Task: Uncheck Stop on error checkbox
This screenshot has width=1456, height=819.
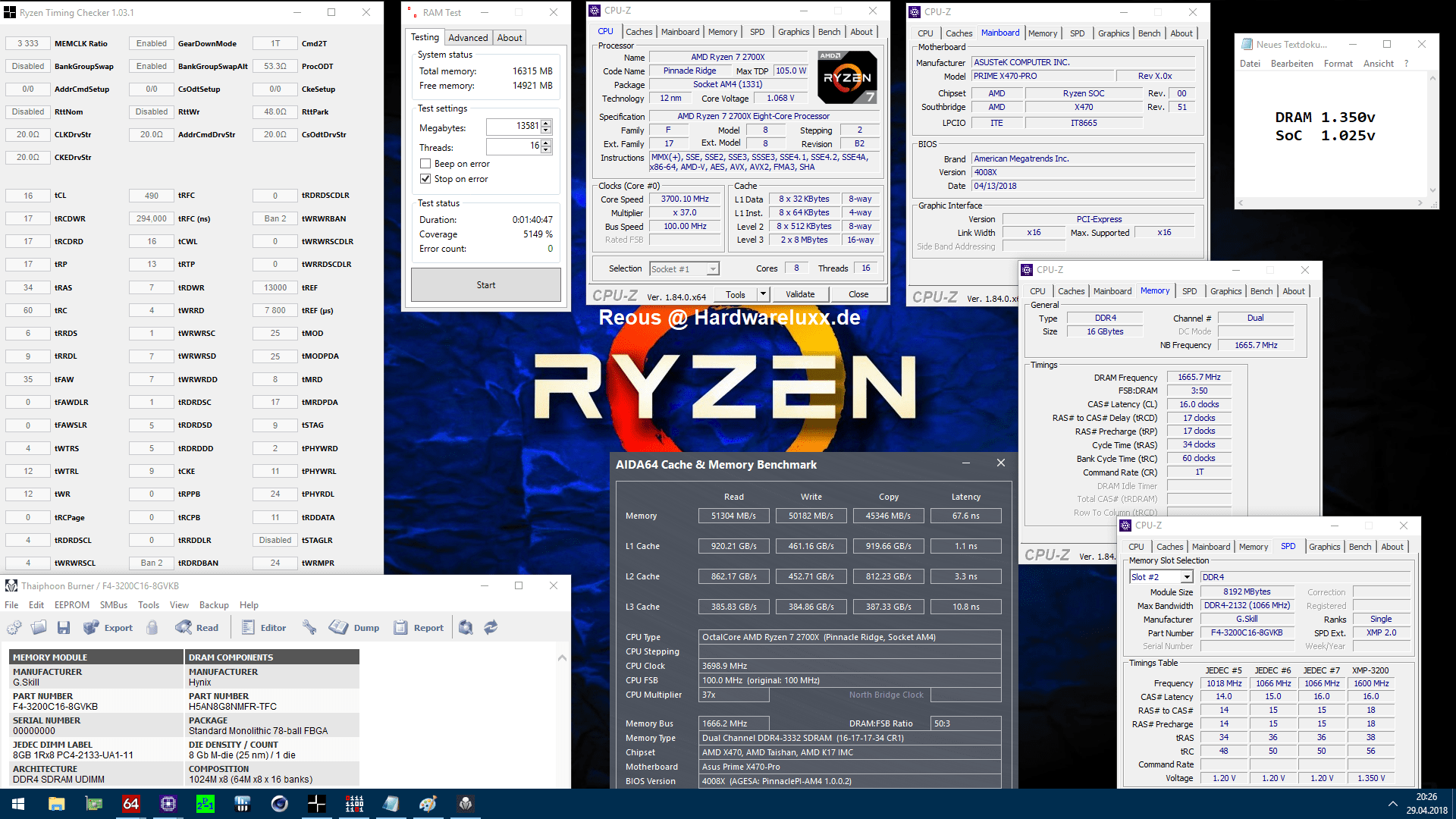Action: point(425,179)
